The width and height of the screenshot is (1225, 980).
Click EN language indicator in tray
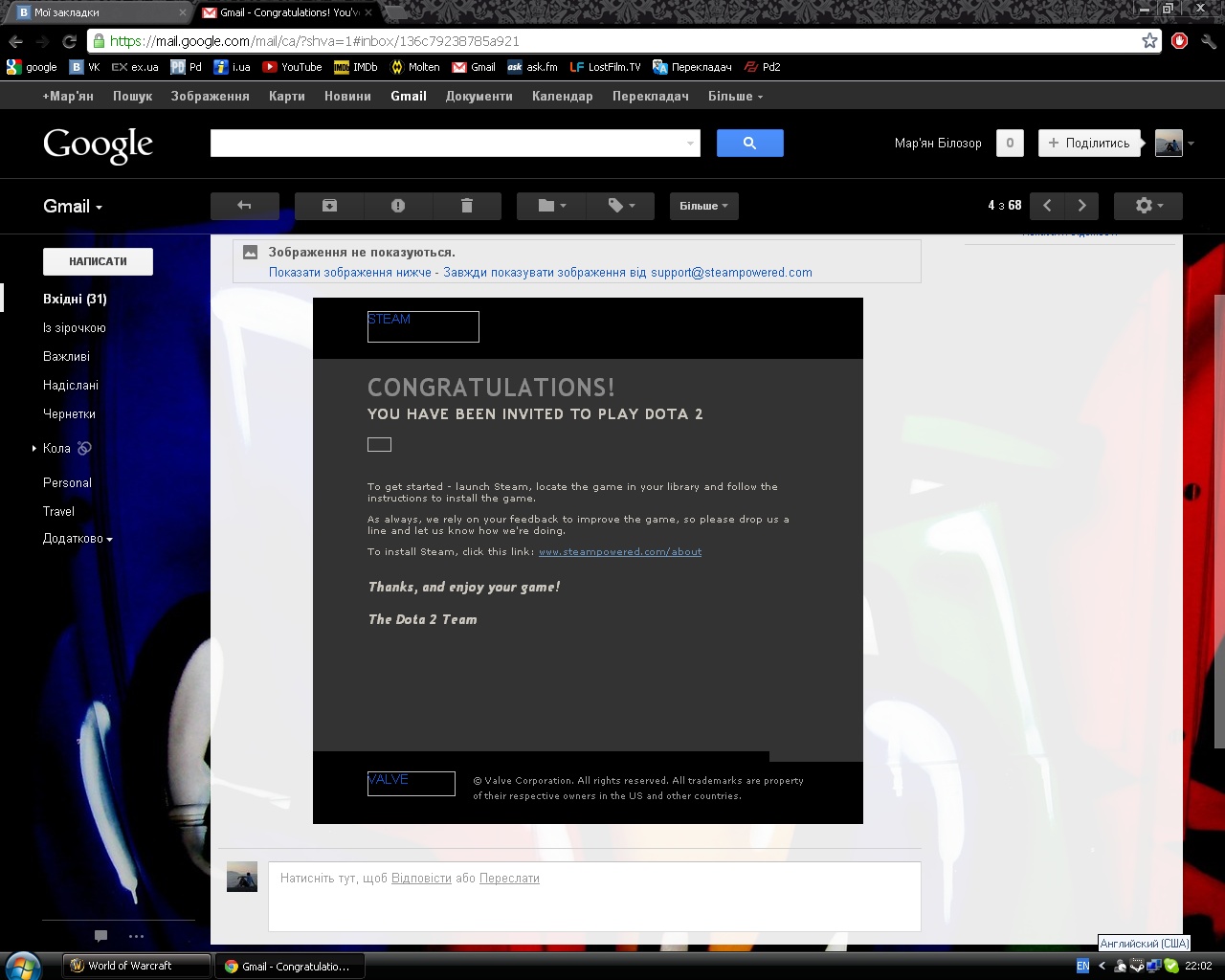coord(1082,966)
